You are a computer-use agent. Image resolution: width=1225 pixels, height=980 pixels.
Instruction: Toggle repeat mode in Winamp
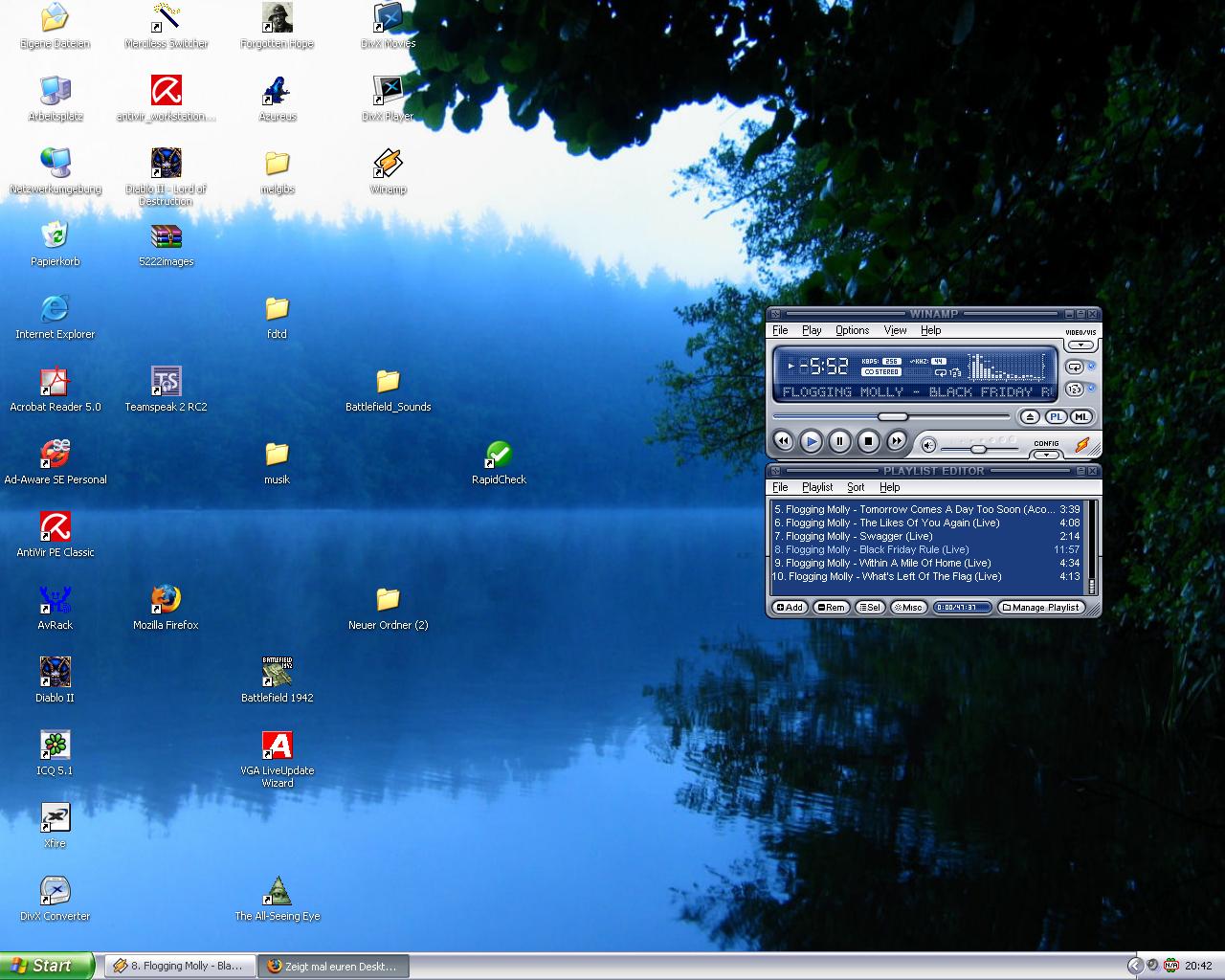click(1075, 367)
